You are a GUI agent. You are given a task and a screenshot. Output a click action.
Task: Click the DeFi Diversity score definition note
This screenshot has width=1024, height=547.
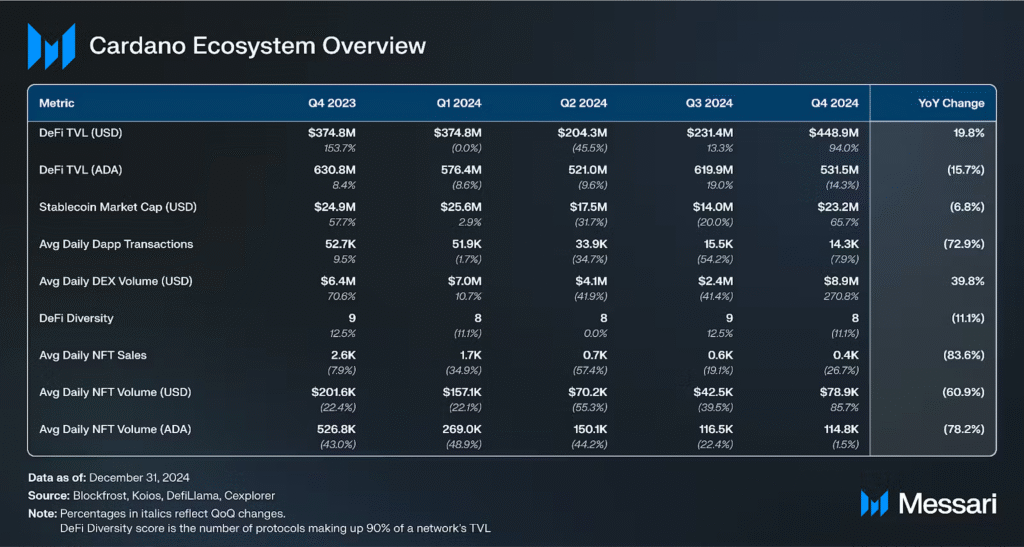tap(275, 527)
